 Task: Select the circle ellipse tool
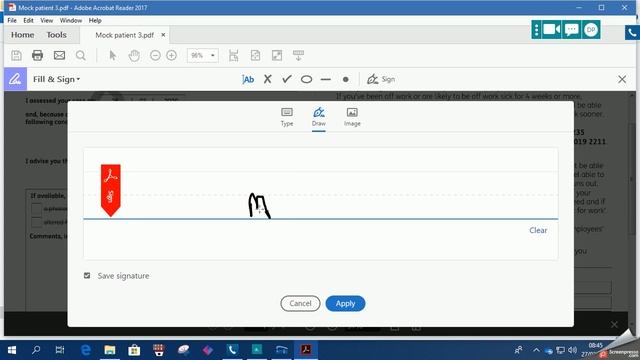[307, 79]
